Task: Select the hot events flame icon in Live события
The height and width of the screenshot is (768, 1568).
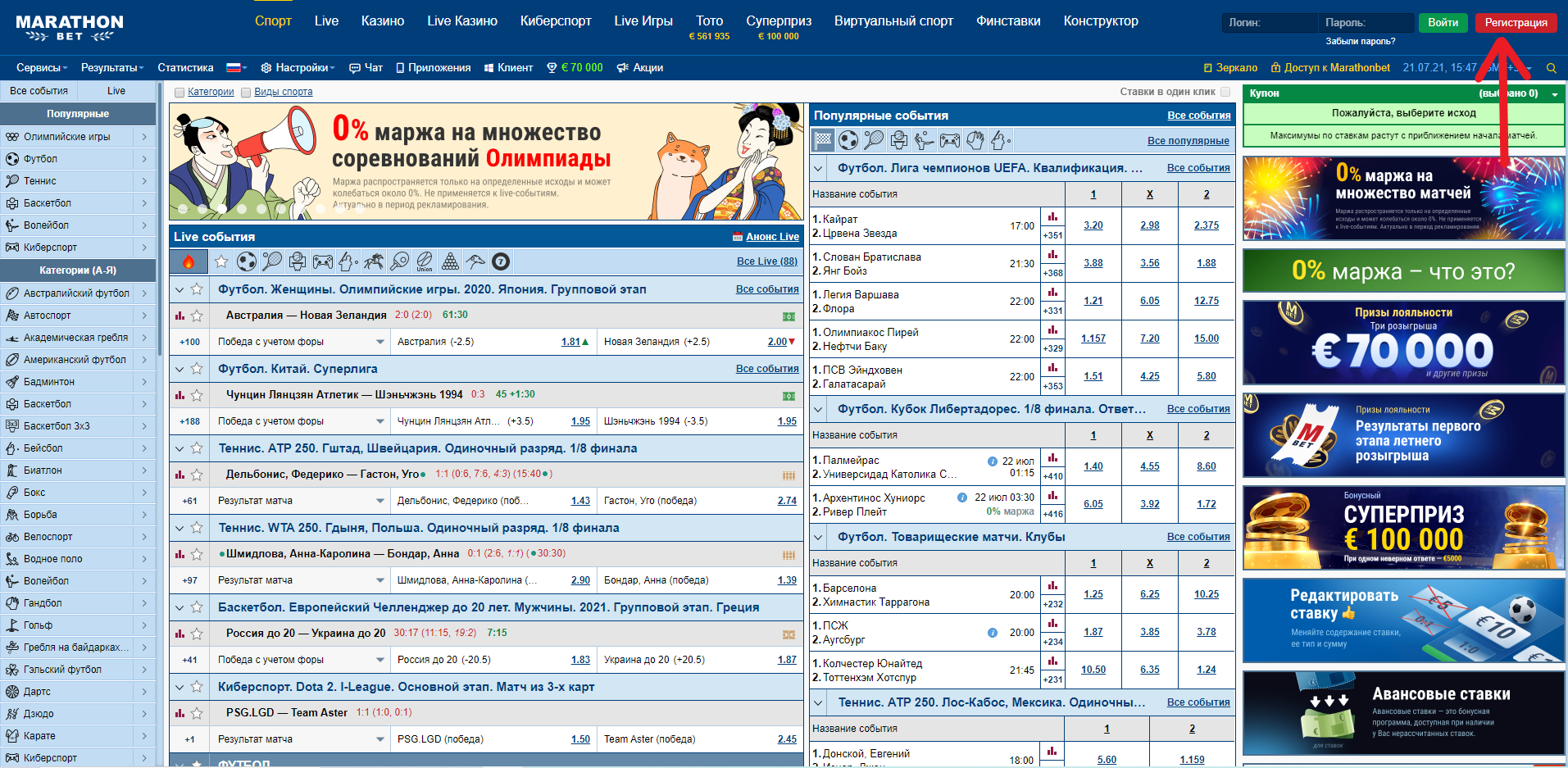Action: [x=188, y=261]
